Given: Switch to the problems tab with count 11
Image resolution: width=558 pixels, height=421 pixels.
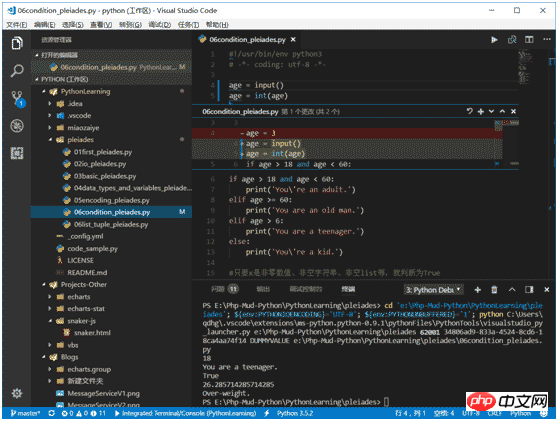Looking at the screenshot, I should pos(224,289).
